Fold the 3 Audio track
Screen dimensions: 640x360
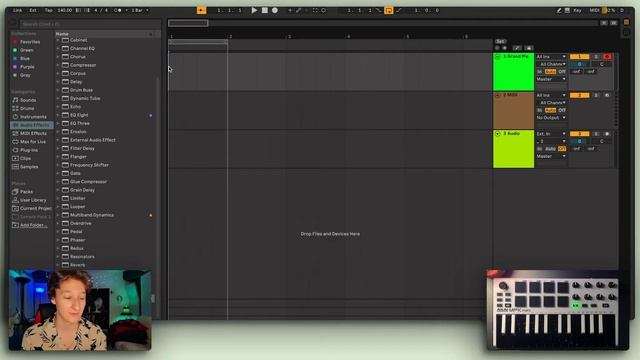498,134
